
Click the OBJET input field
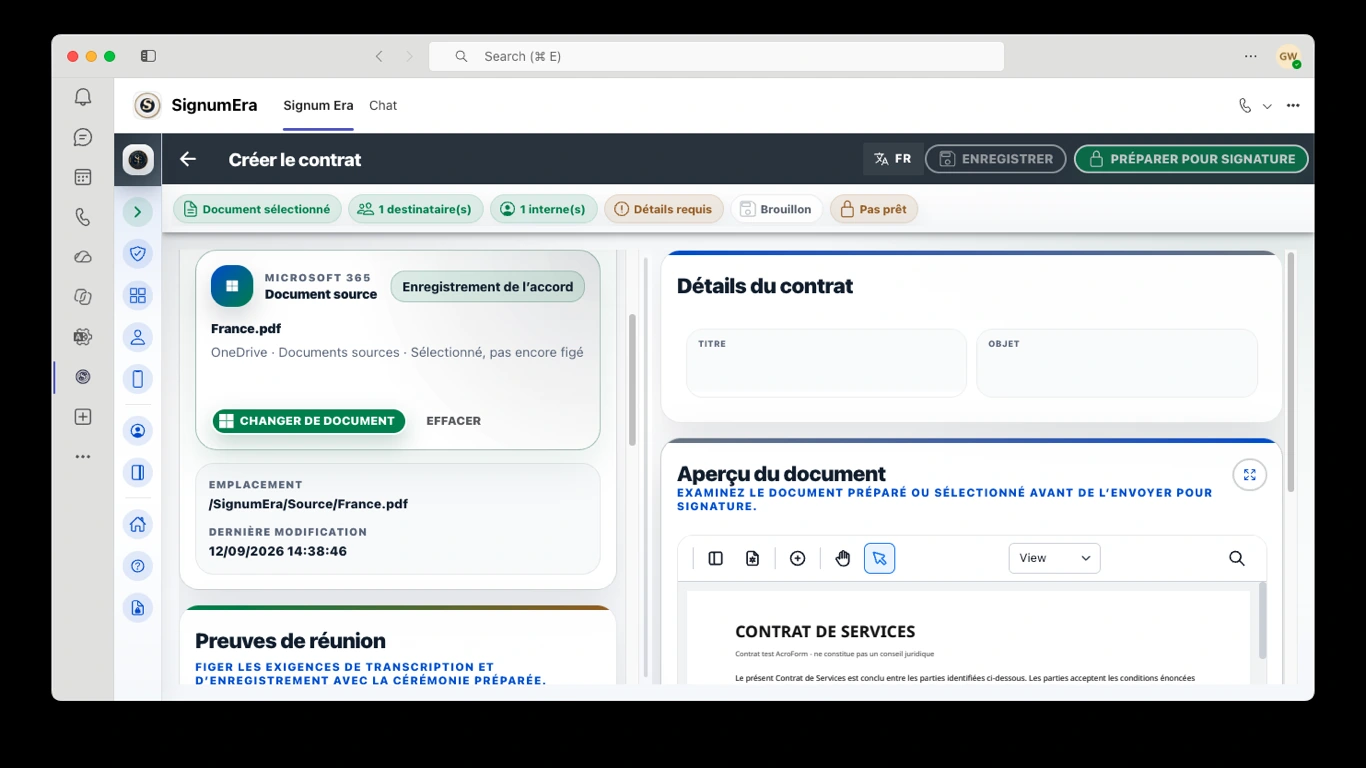[1117, 363]
